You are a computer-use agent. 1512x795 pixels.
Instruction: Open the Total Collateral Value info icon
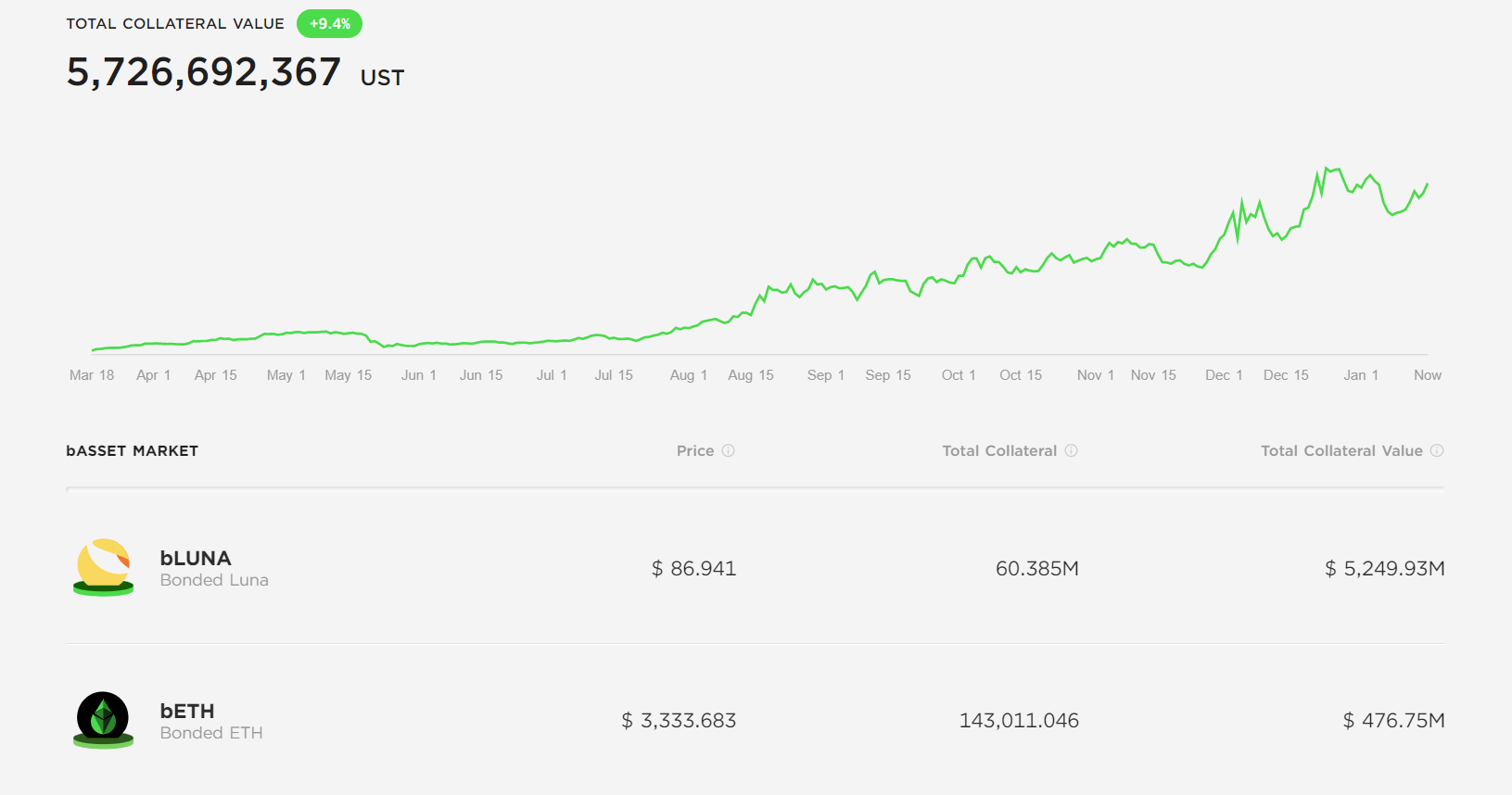[1437, 450]
